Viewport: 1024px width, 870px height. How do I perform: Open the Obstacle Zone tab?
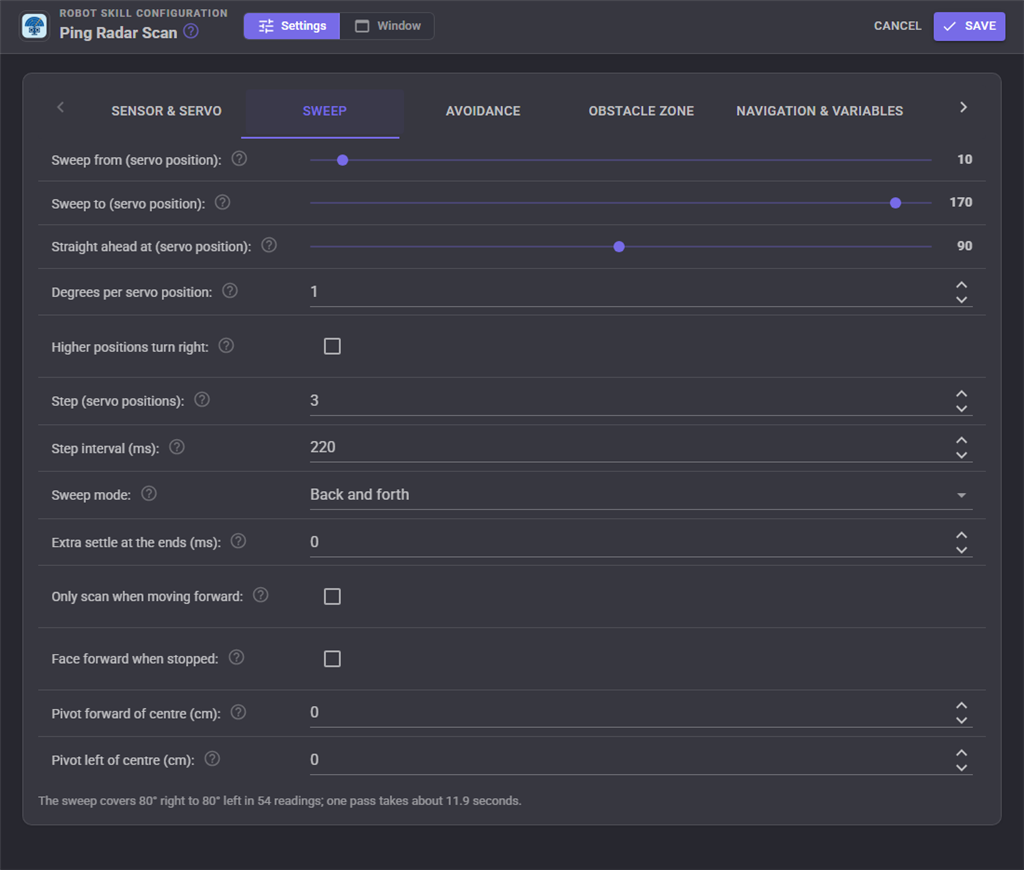[x=641, y=111]
